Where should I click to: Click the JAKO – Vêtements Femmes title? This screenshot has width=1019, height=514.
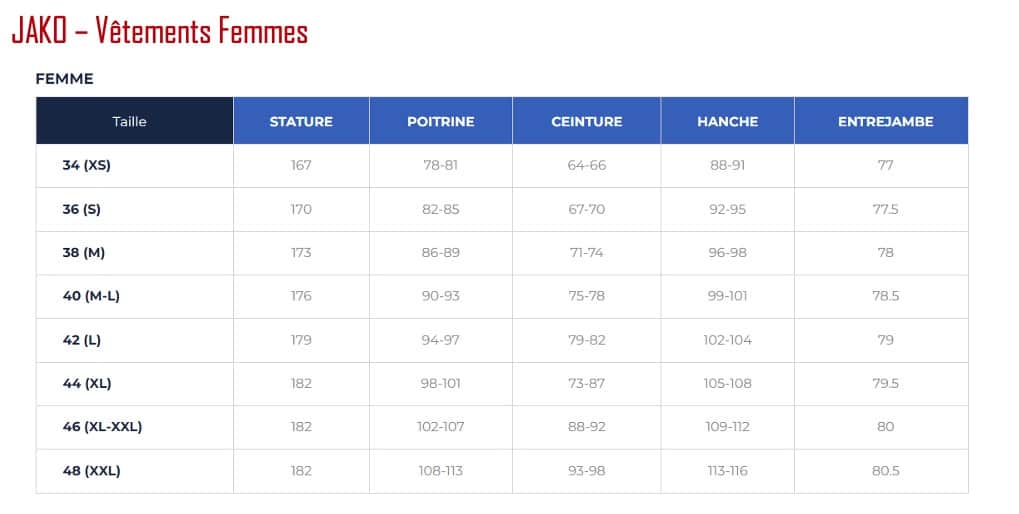pos(160,31)
